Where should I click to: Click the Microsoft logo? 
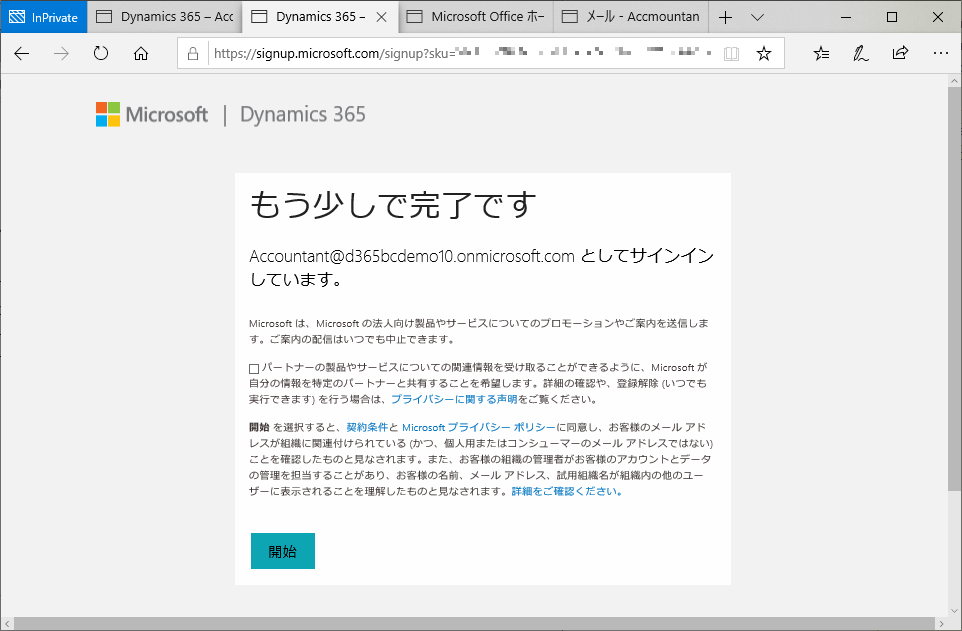point(152,114)
